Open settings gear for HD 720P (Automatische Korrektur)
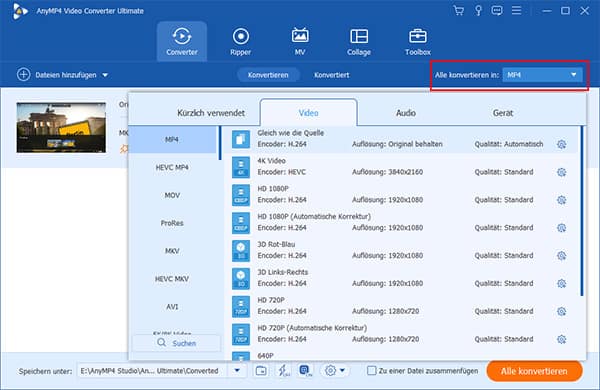This screenshot has width=600, height=390. coord(561,339)
